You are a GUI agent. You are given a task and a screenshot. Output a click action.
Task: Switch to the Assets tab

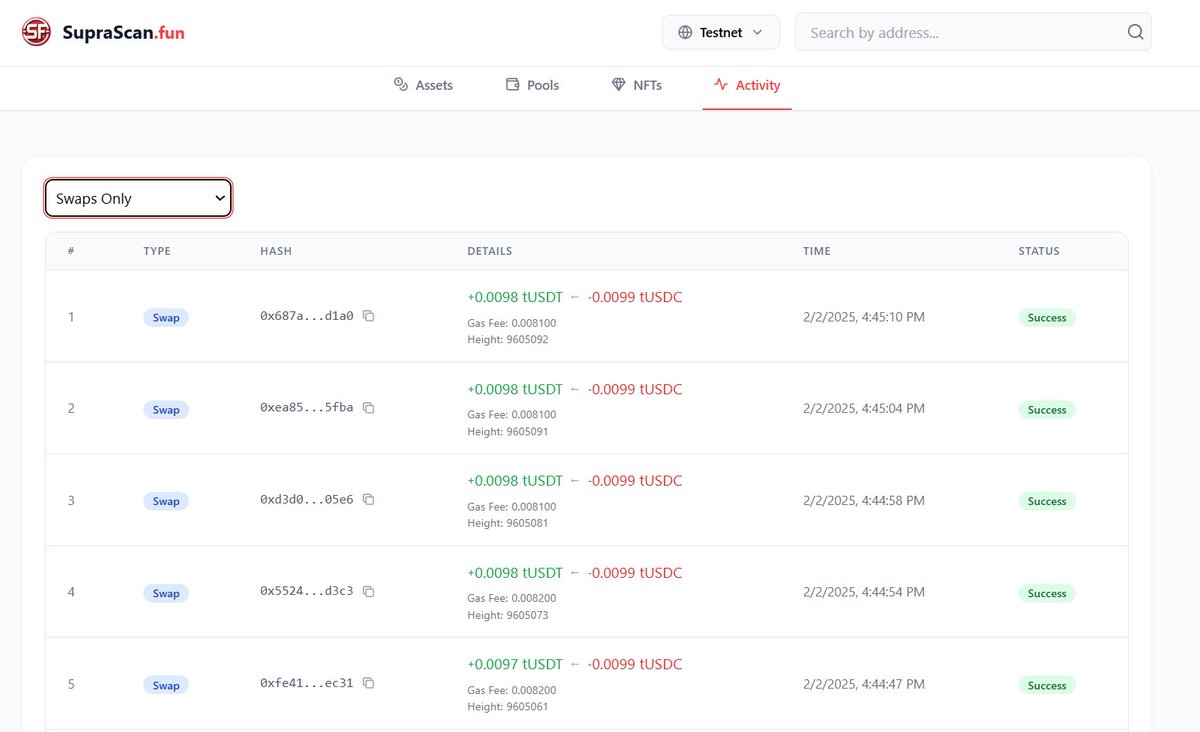pos(423,85)
